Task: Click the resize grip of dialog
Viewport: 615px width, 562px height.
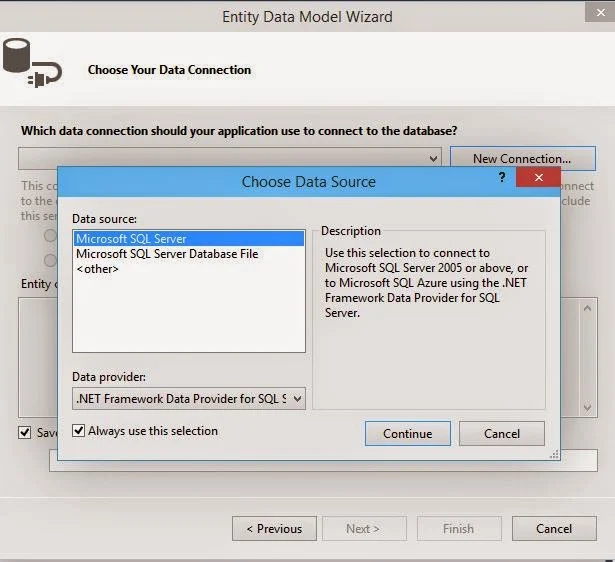Action: point(554,454)
